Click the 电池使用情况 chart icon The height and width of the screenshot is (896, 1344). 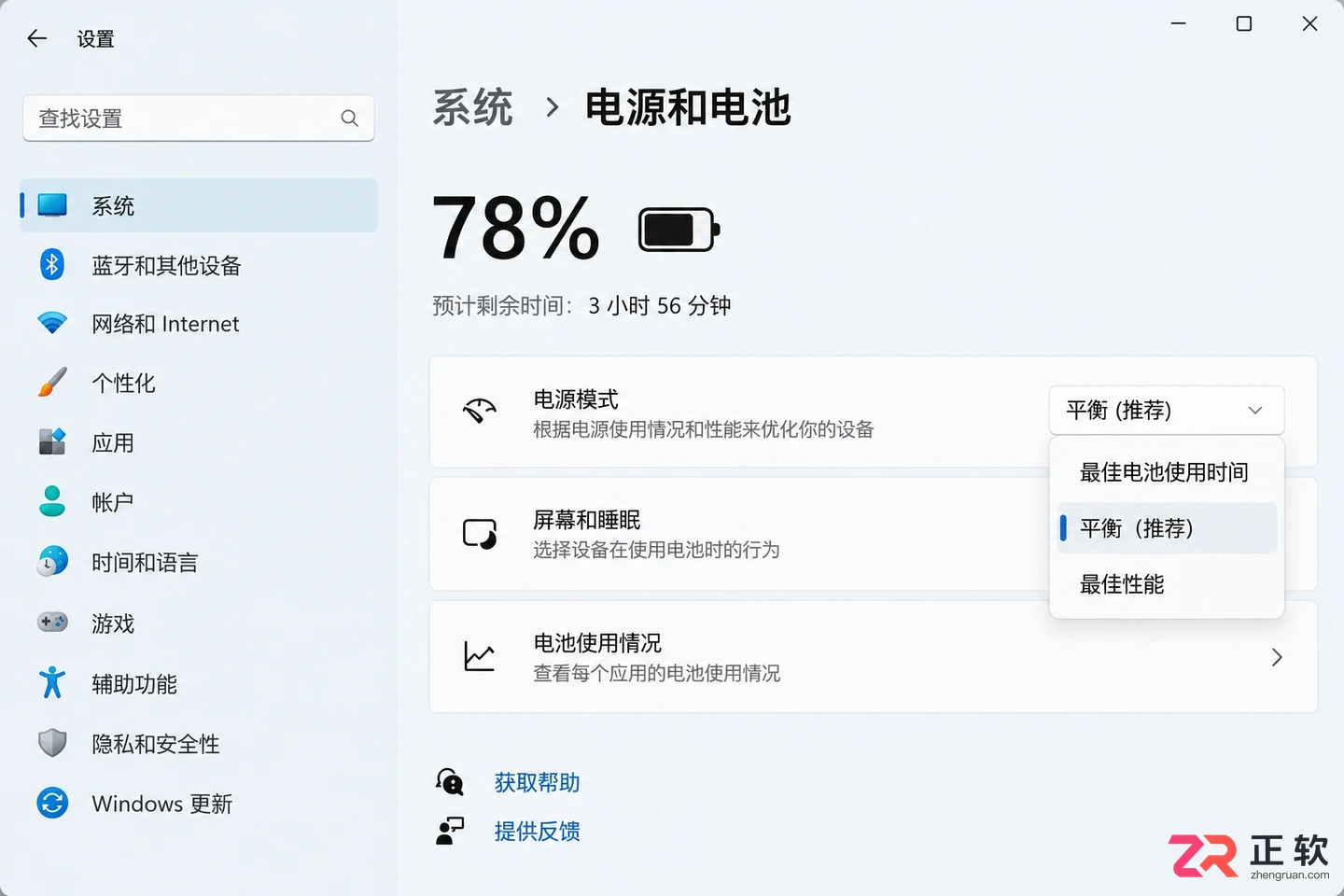click(x=480, y=656)
